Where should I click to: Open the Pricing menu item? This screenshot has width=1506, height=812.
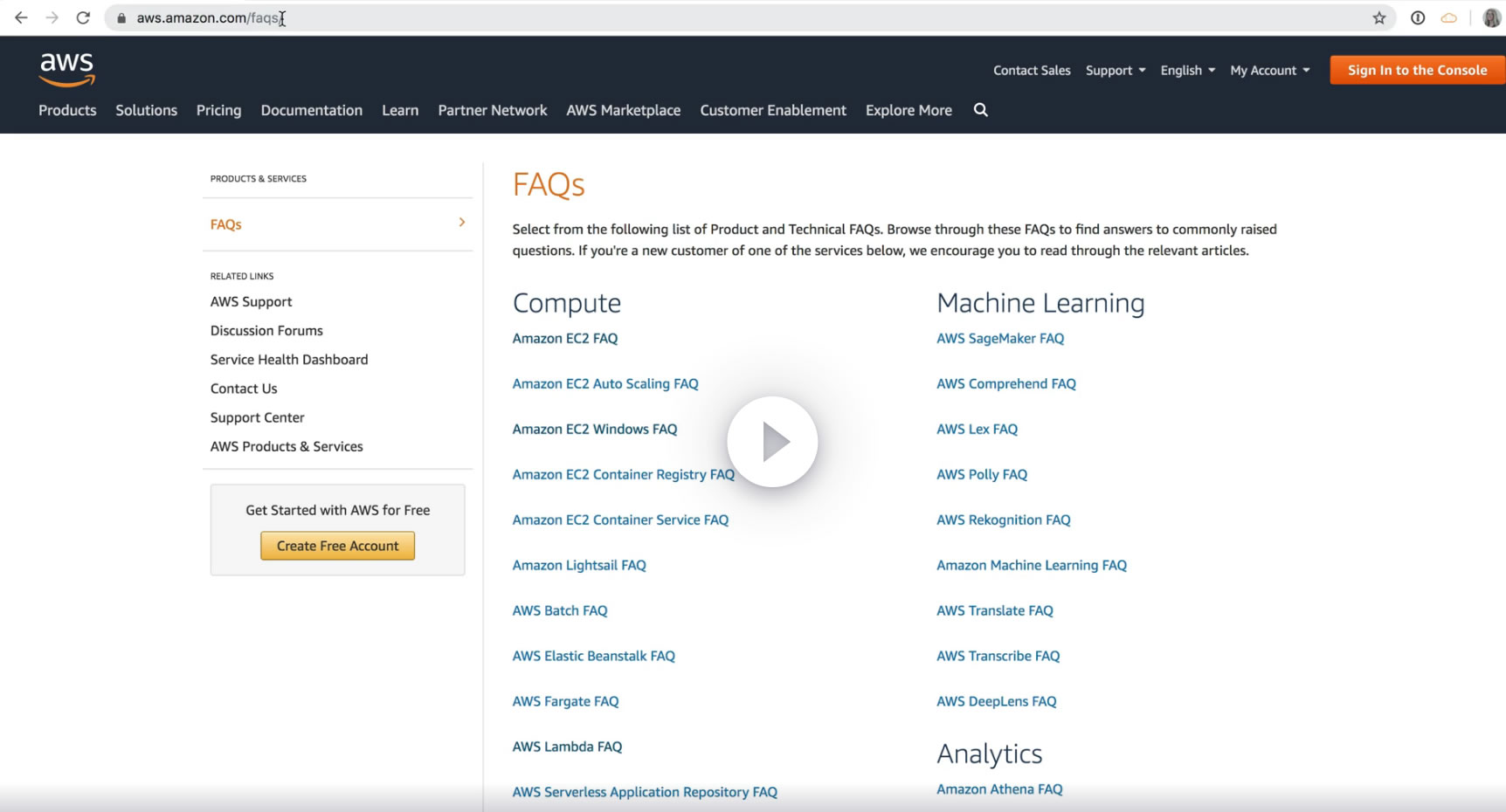click(218, 110)
